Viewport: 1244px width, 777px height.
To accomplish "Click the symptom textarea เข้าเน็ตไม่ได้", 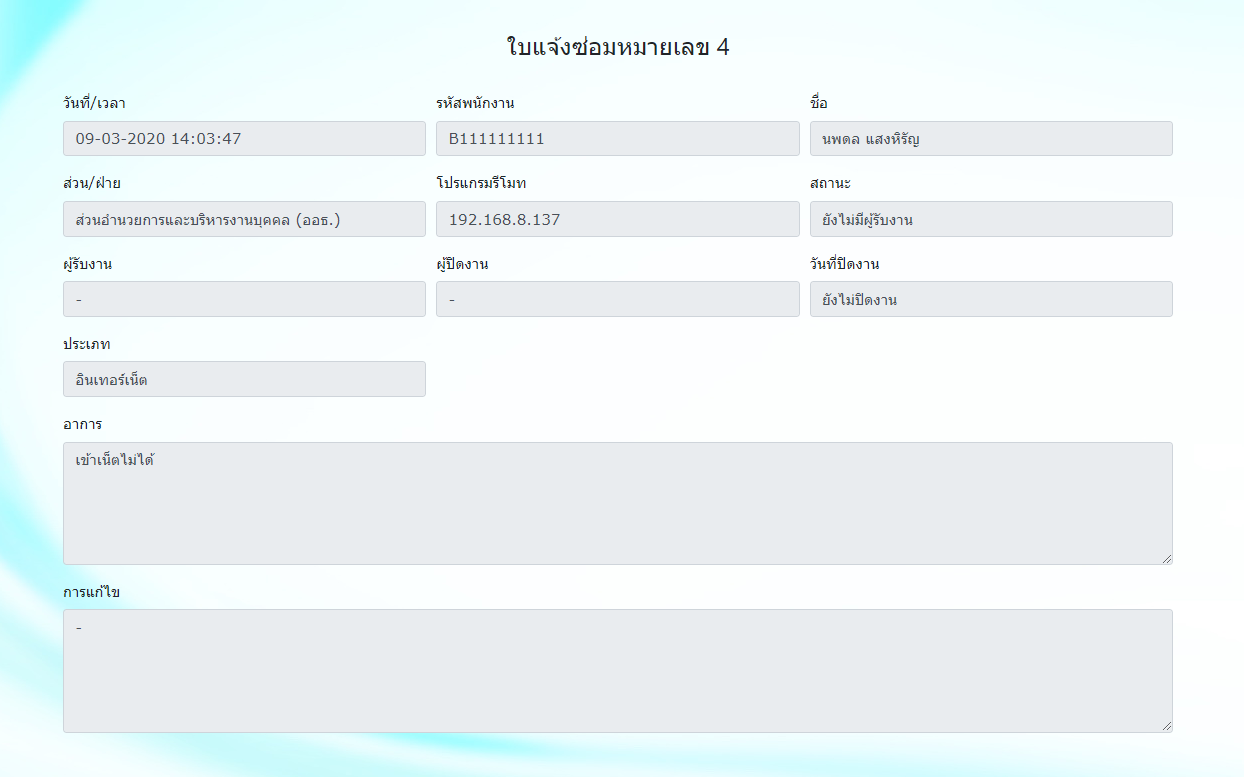I will [618, 503].
